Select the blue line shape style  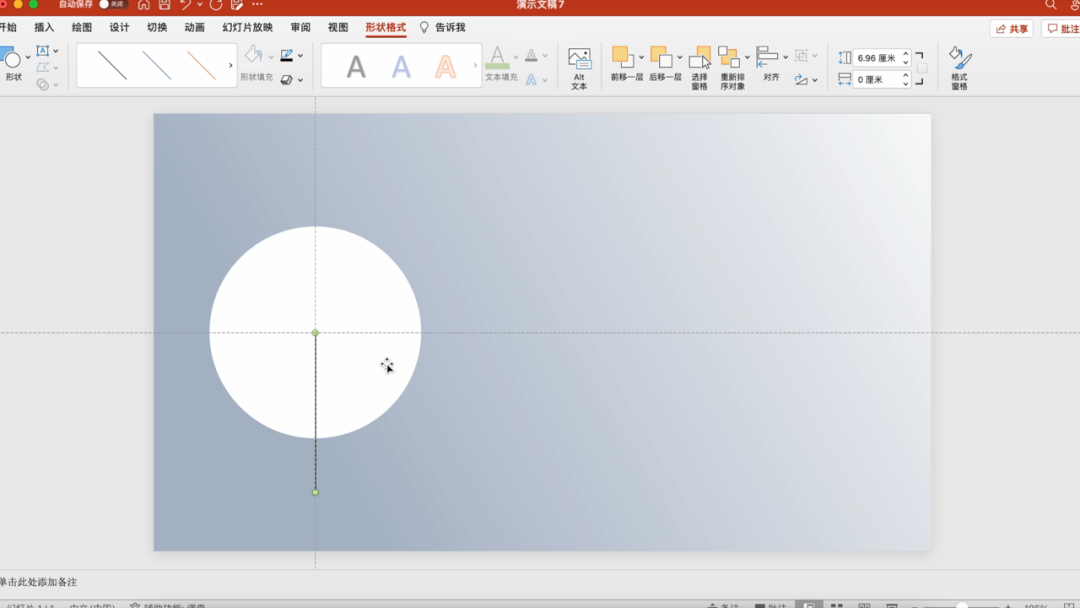click(157, 65)
